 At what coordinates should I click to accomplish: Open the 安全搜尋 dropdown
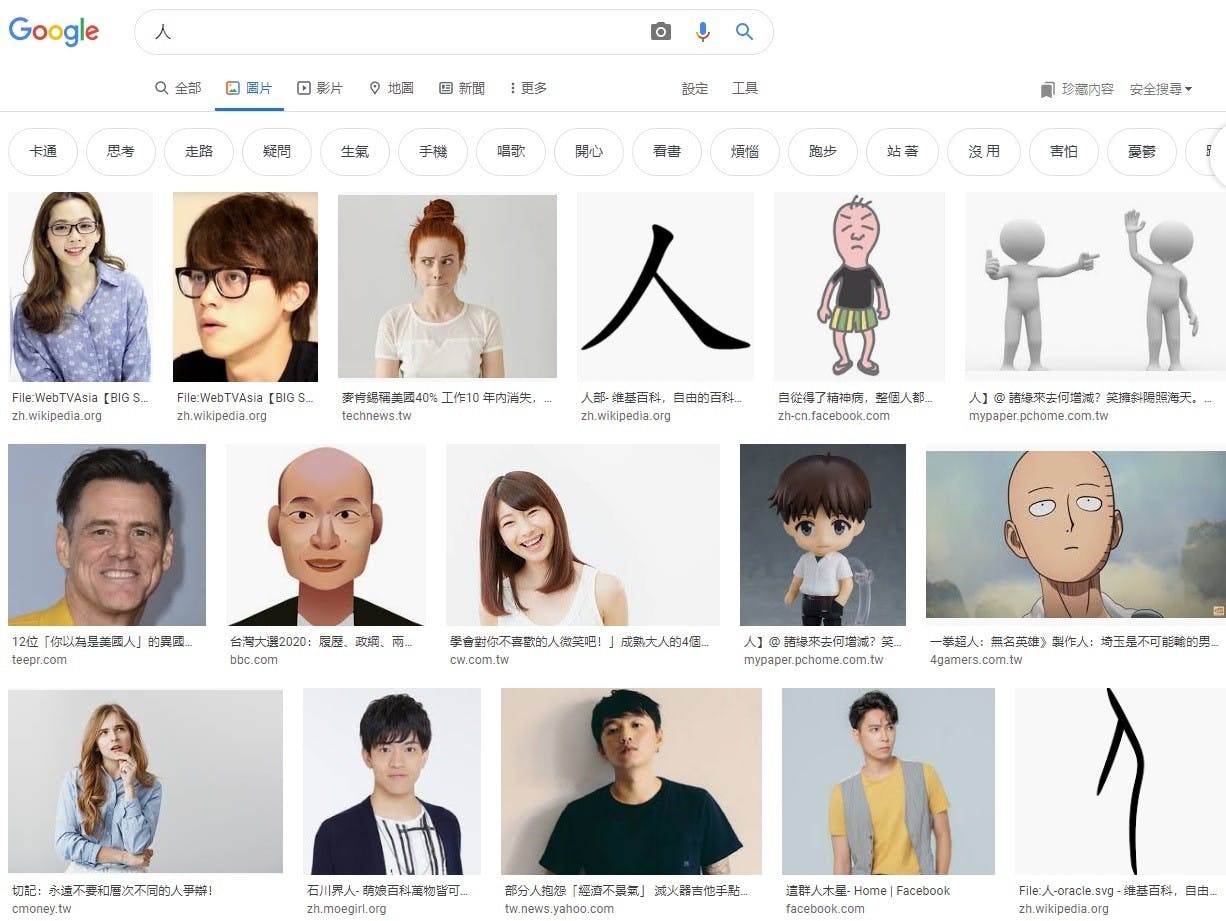(1160, 89)
